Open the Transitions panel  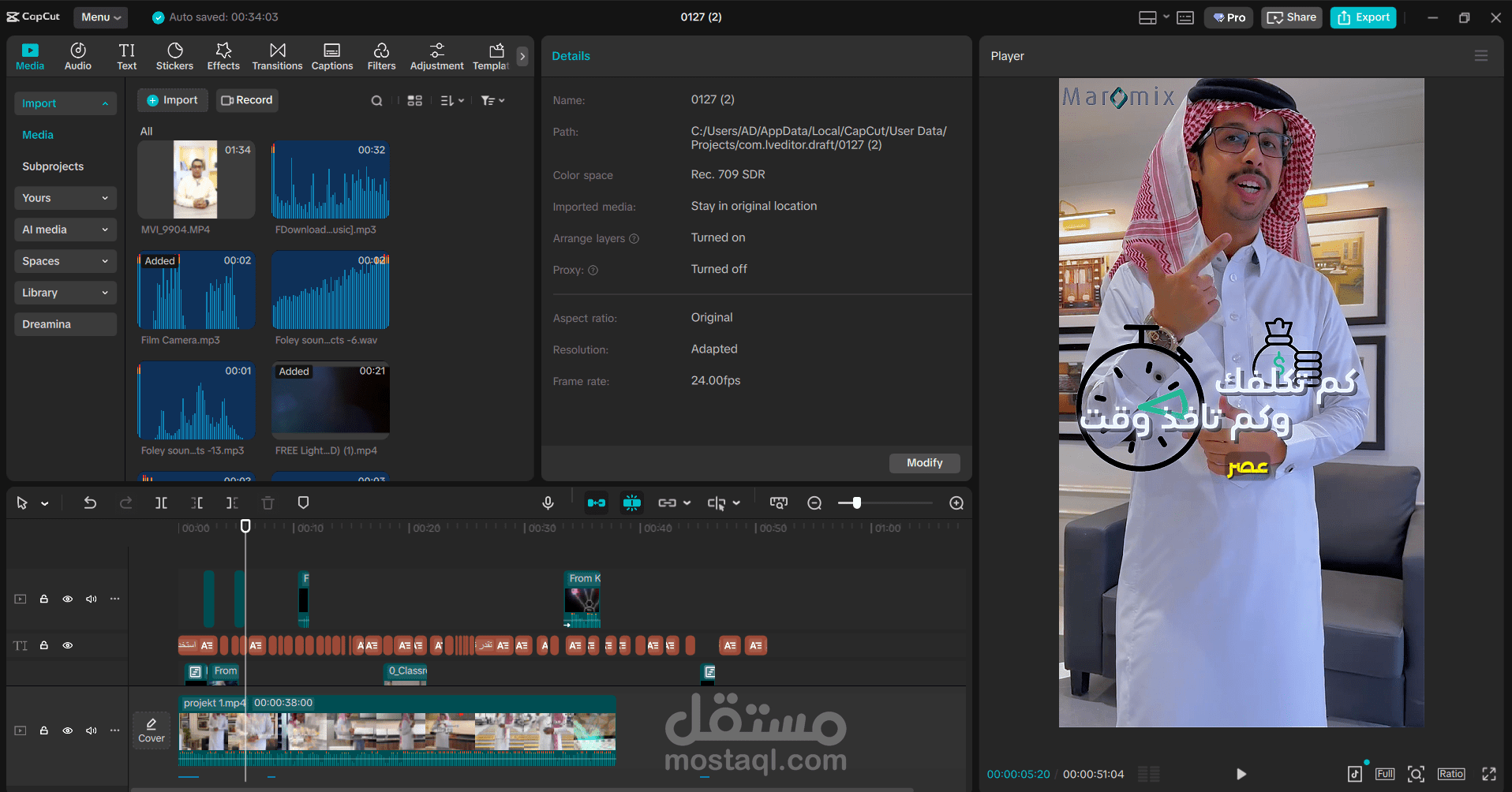(277, 55)
